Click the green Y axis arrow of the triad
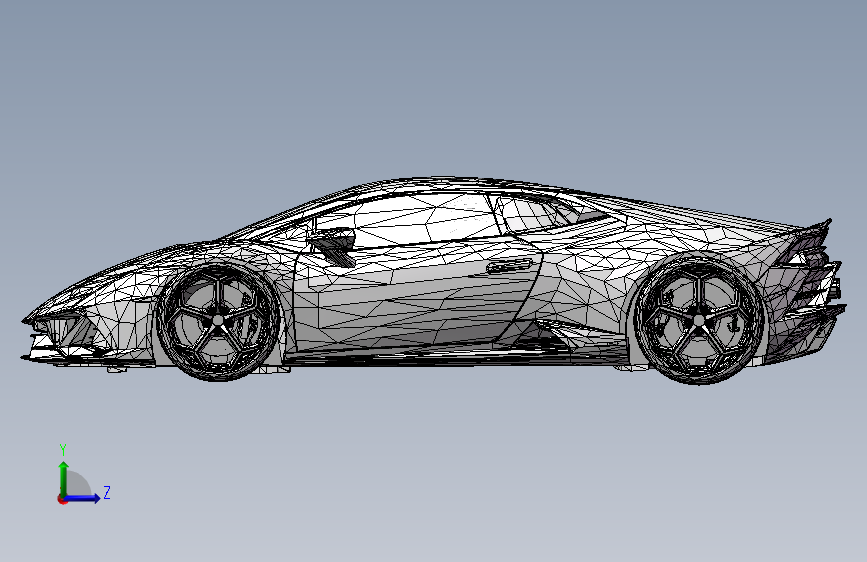Viewport: 867px width, 562px height. click(x=64, y=478)
